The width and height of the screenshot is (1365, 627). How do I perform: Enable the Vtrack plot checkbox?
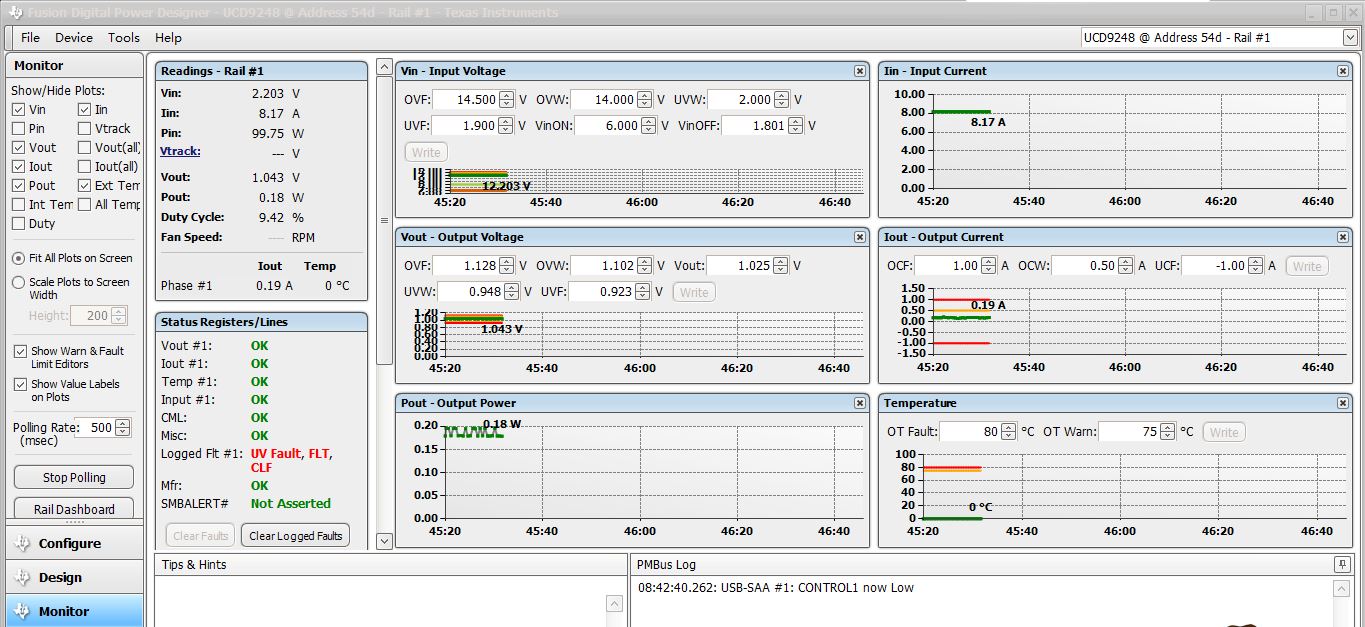coord(85,129)
